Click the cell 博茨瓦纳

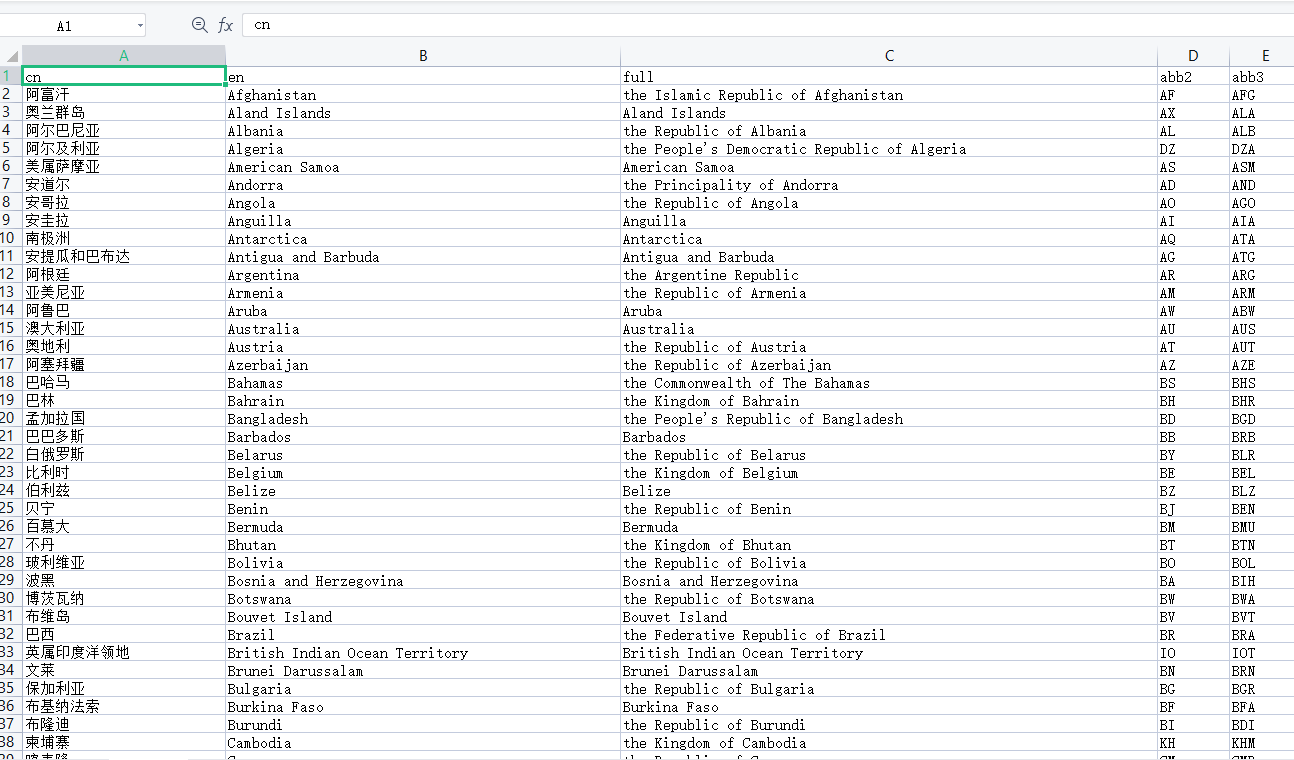[x=124, y=599]
